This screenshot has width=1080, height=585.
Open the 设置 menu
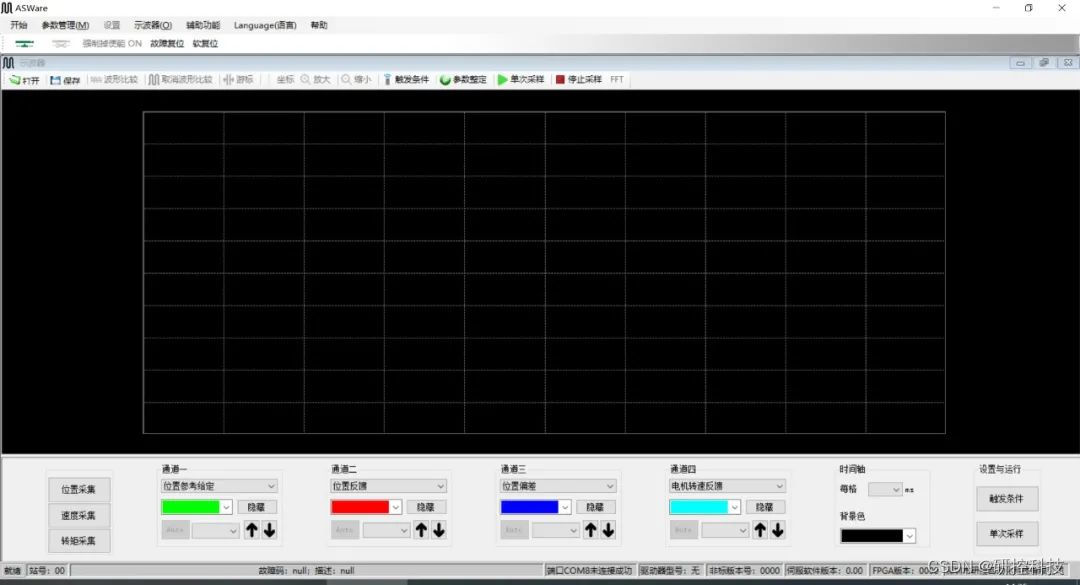pos(112,25)
